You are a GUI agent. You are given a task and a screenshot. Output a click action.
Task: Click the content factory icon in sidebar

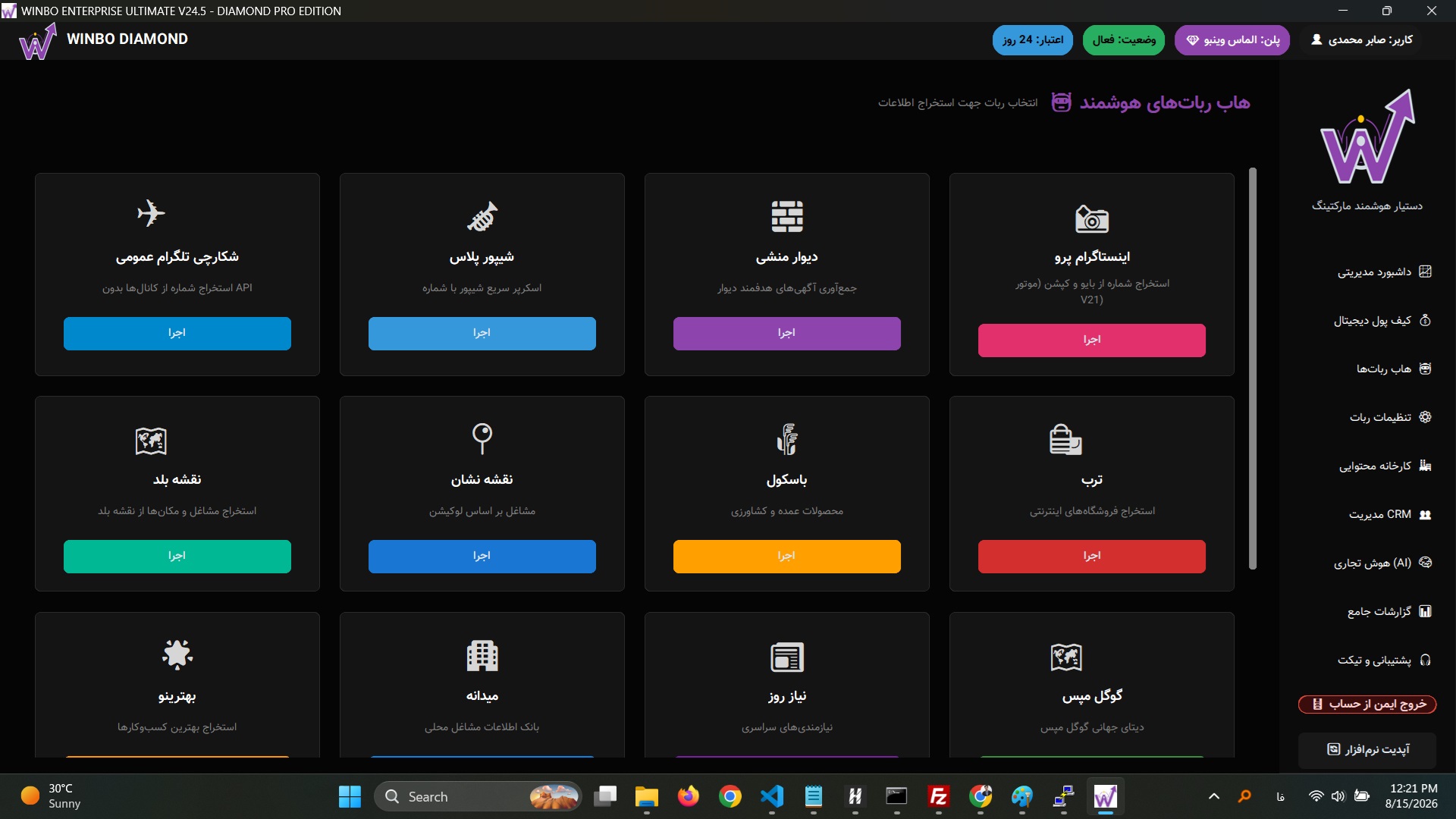(1425, 466)
